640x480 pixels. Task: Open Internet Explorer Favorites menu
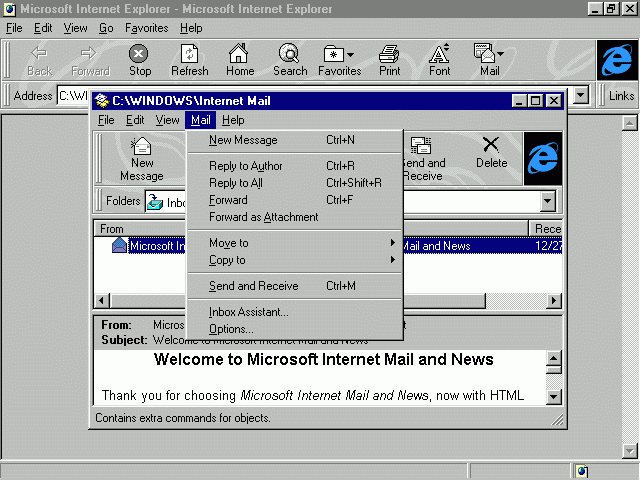(147, 28)
